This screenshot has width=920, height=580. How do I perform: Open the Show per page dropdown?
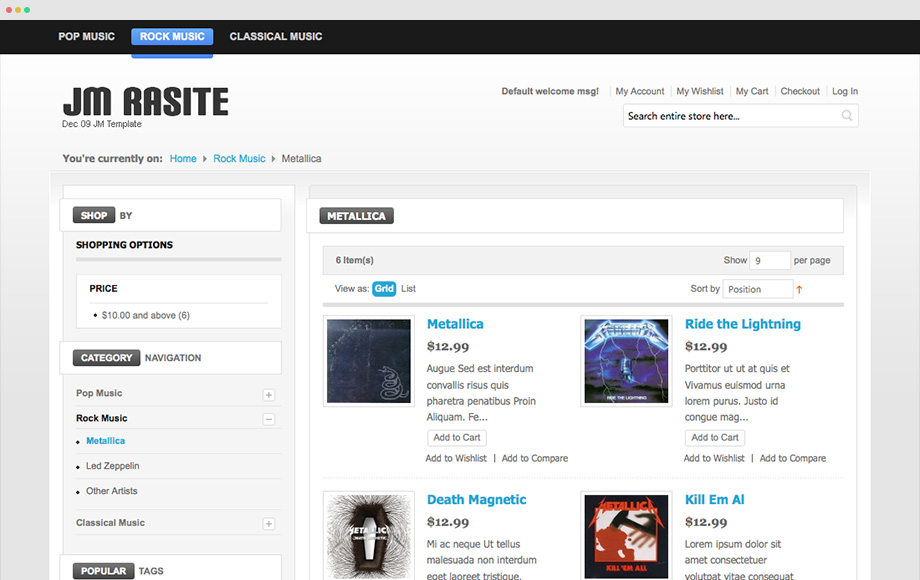[770, 260]
